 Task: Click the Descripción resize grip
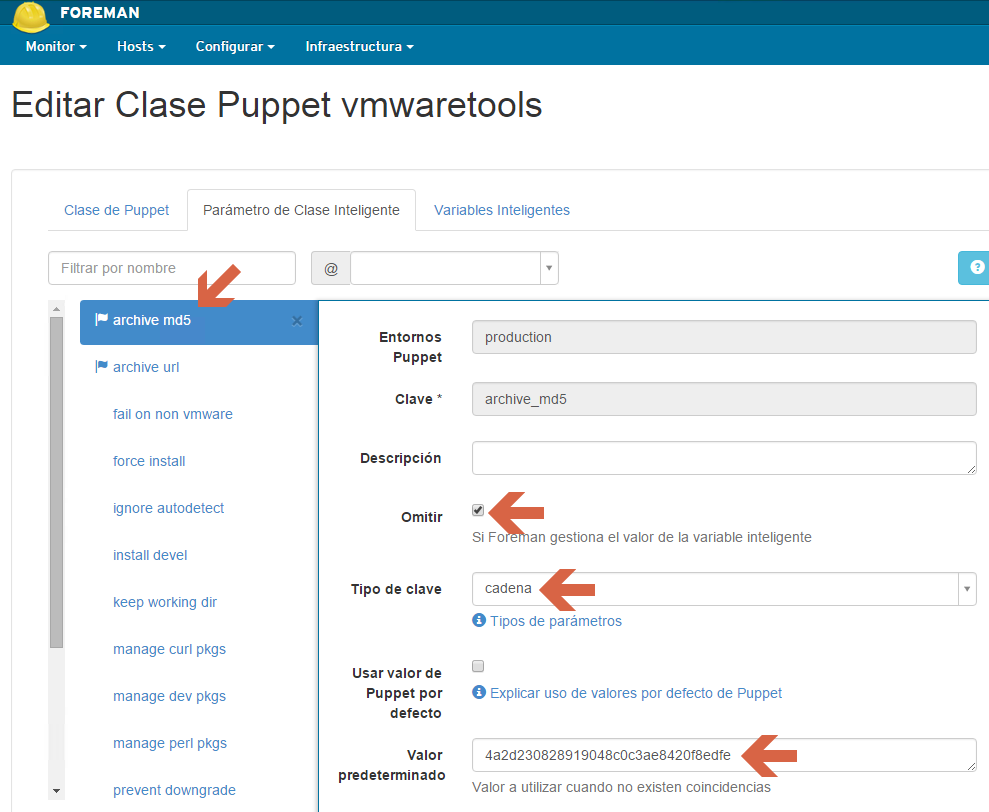tap(971, 469)
